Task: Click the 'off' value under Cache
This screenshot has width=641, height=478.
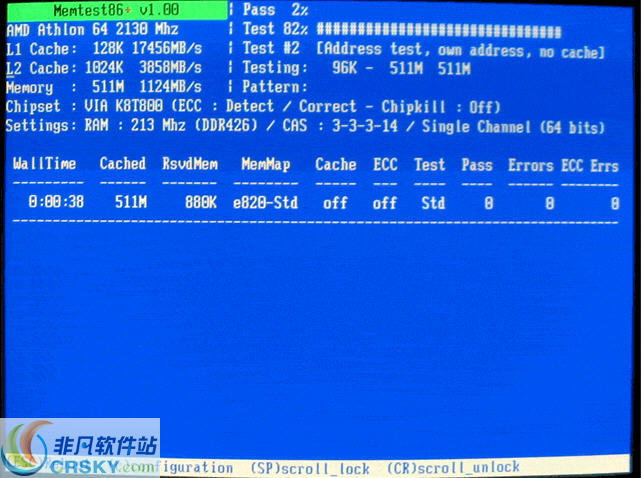Action: pos(335,203)
